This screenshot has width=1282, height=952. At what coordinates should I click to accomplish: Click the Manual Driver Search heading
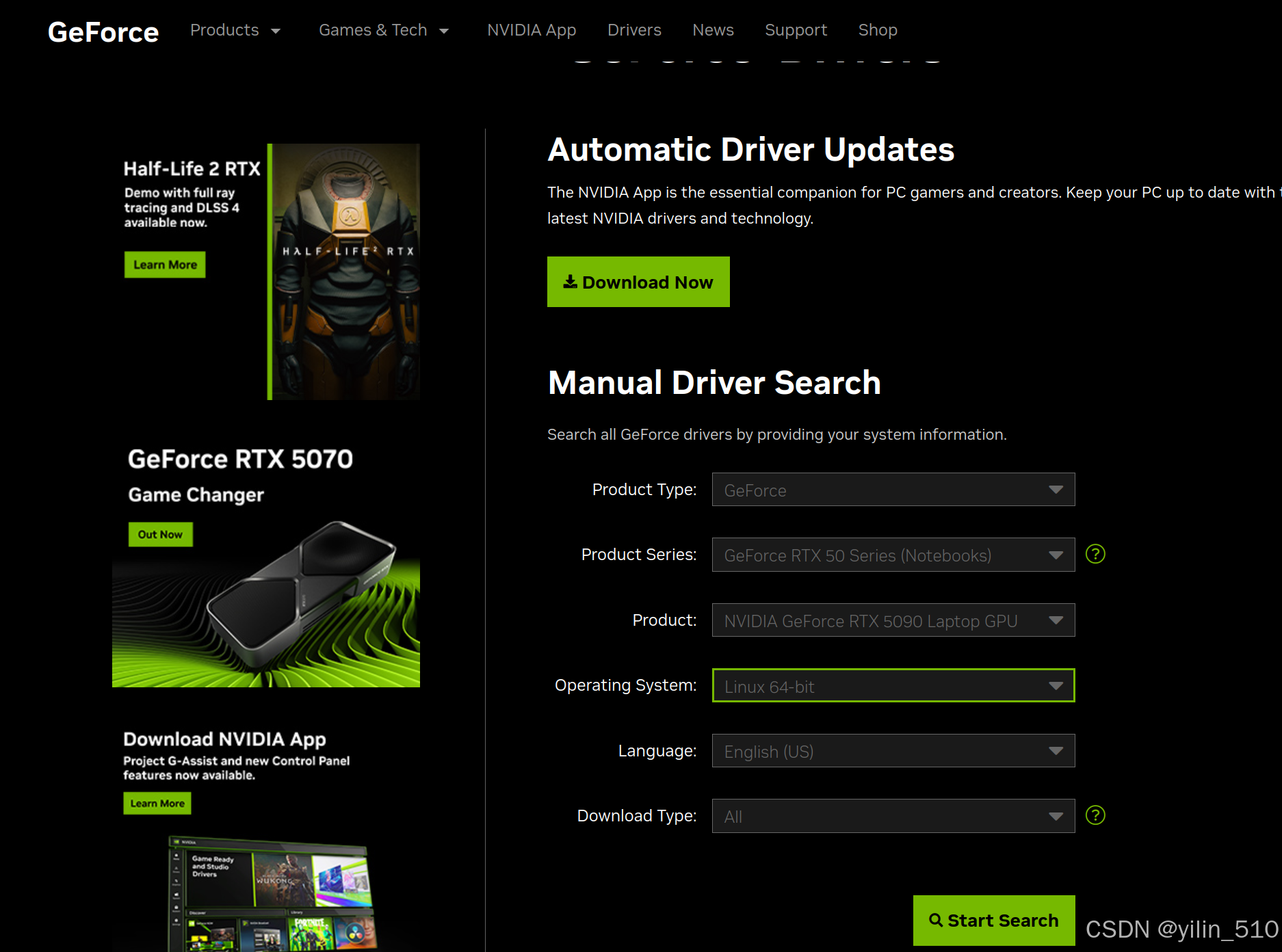(x=714, y=382)
